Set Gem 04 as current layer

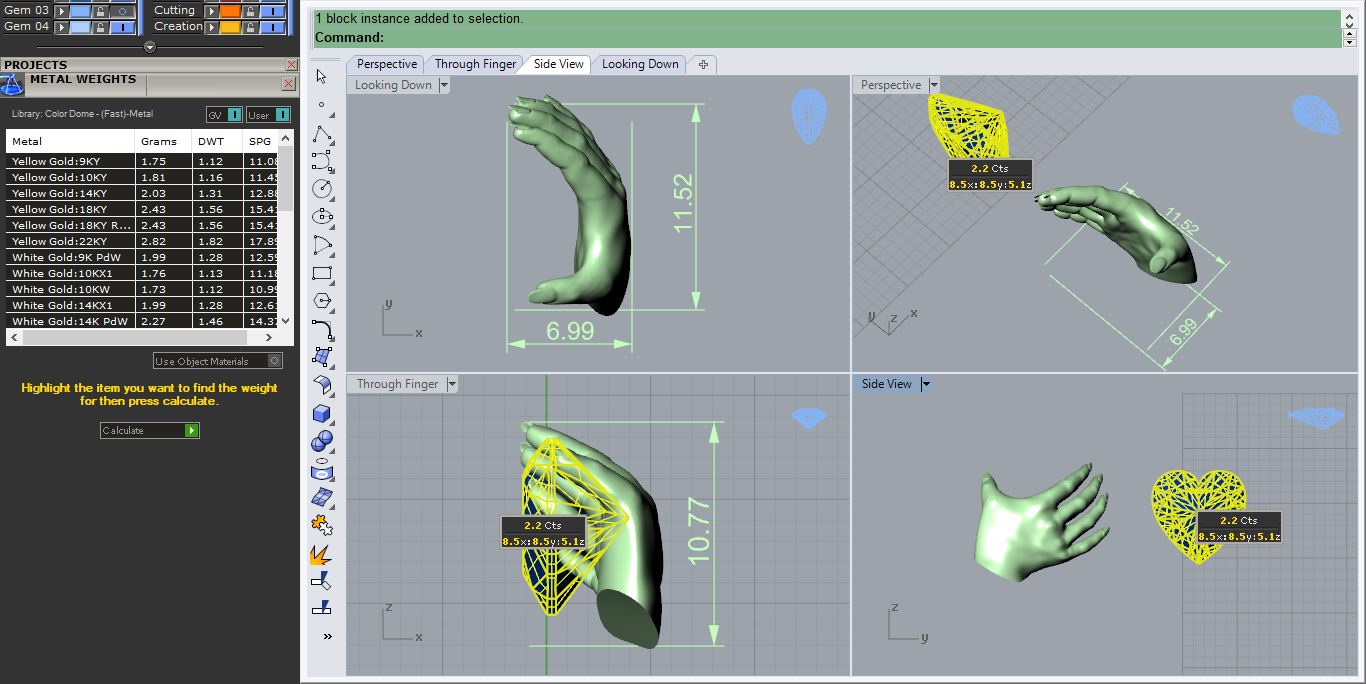pyautogui.click(x=61, y=27)
